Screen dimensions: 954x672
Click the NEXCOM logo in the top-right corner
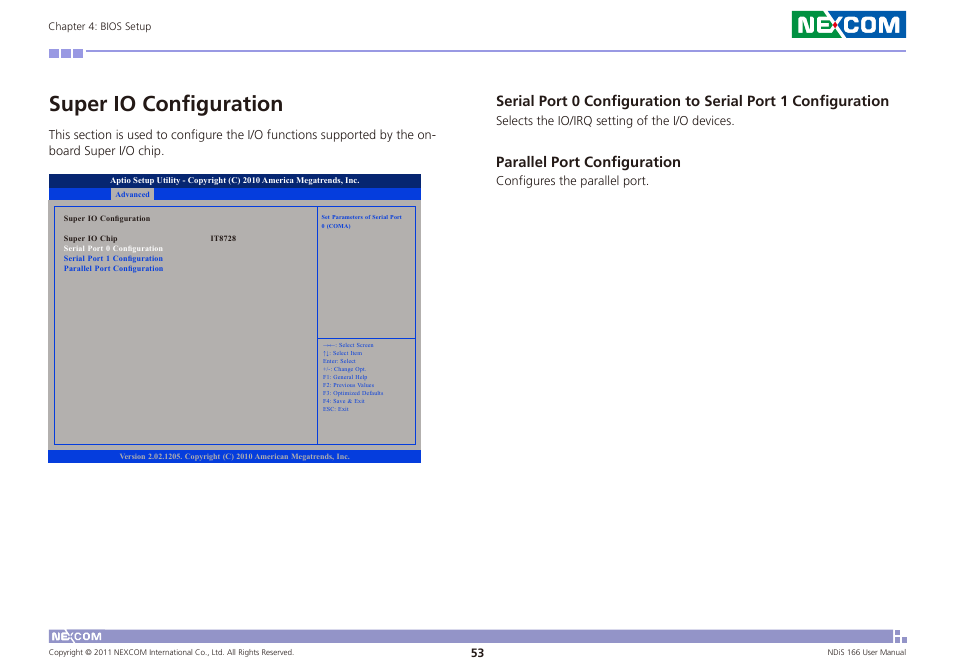[x=848, y=24]
